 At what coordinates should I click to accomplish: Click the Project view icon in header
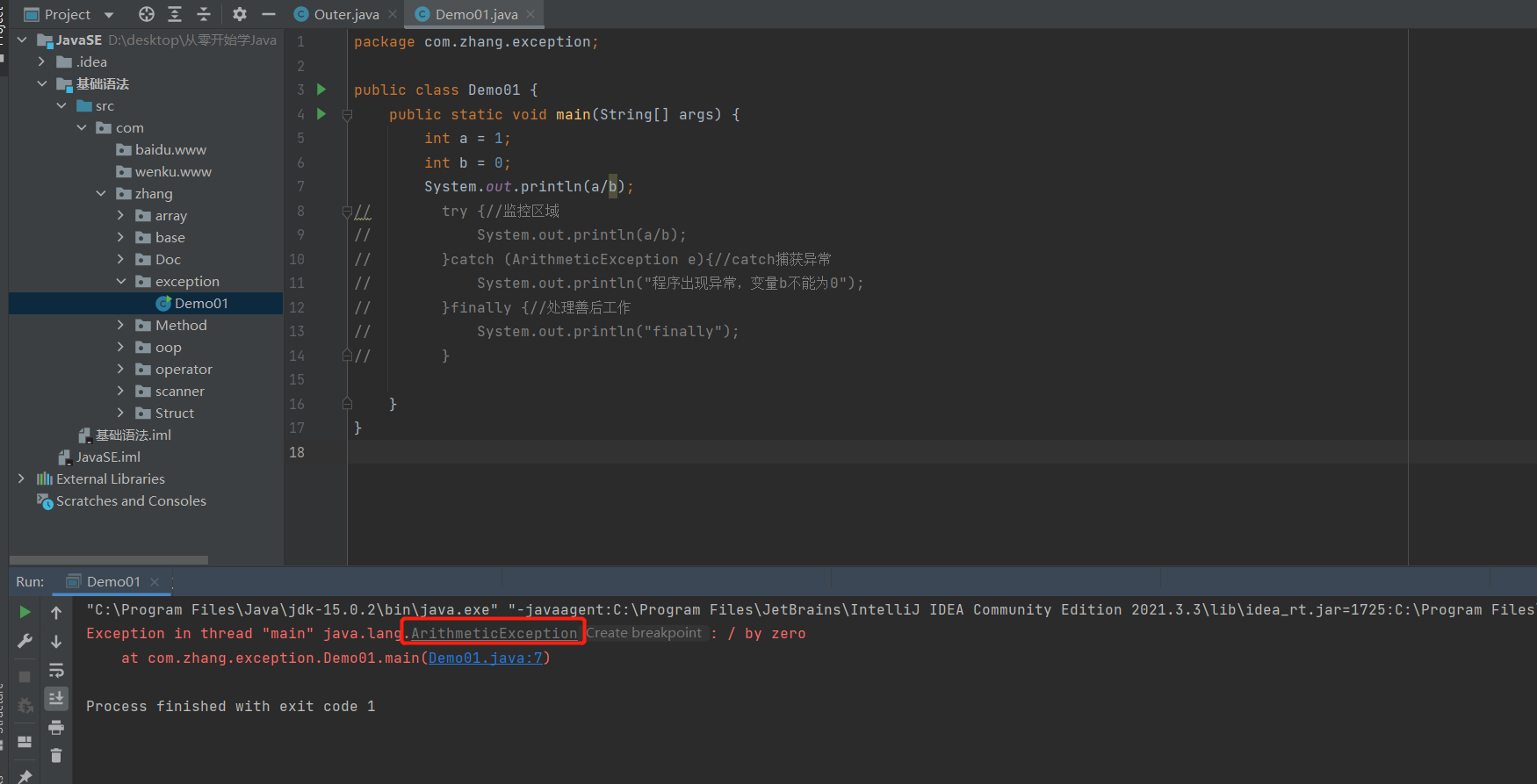pos(32,14)
